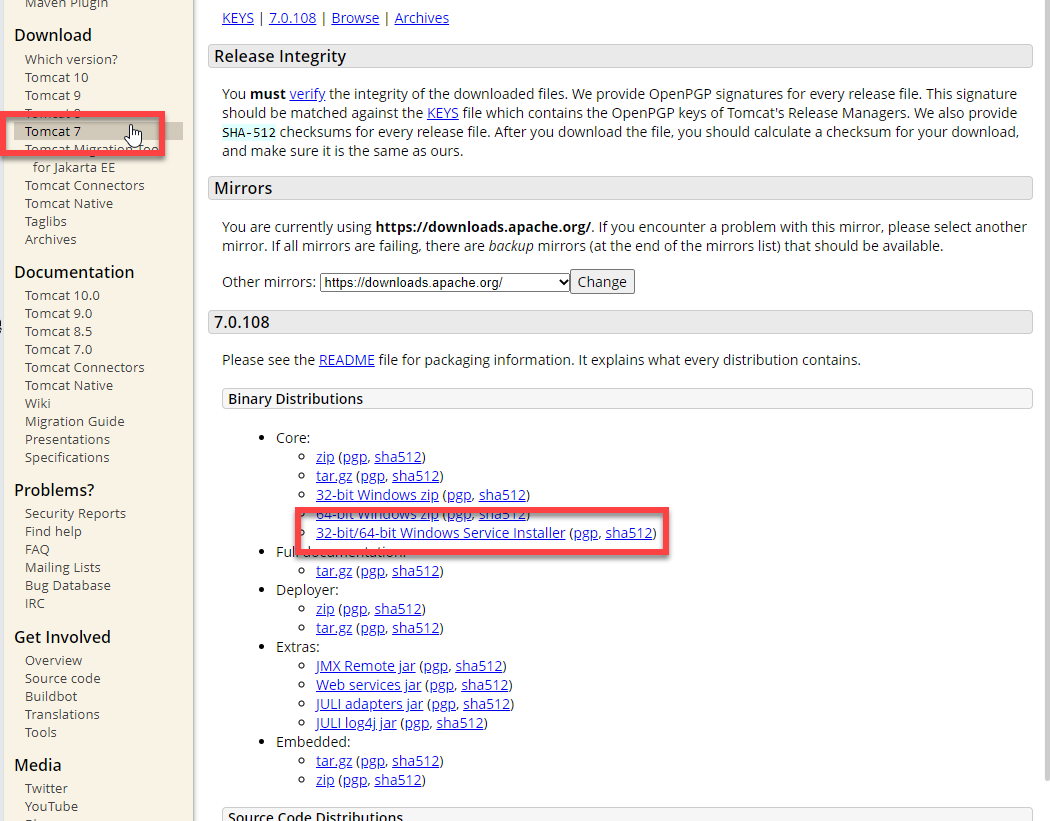1050x821 pixels.
Task: Open the Find help page
Action: click(x=53, y=532)
